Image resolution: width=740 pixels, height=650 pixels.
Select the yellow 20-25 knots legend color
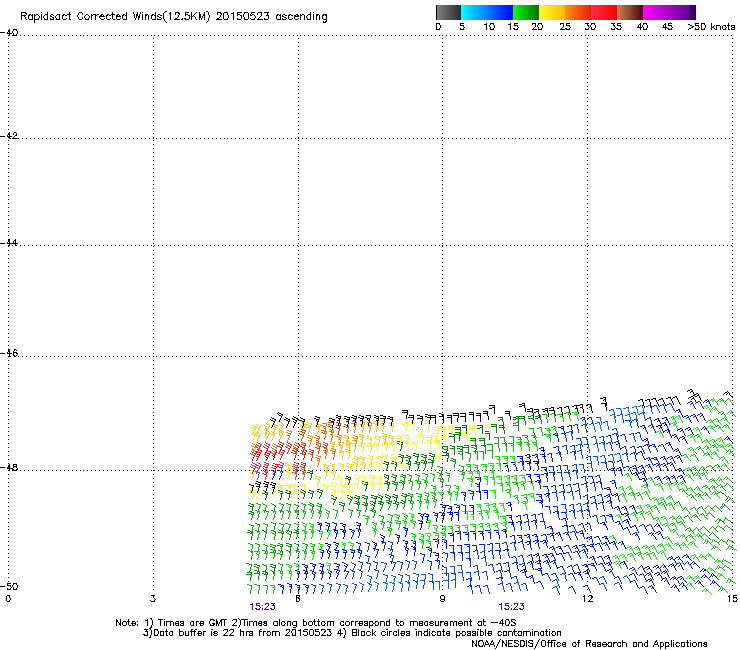click(552, 12)
